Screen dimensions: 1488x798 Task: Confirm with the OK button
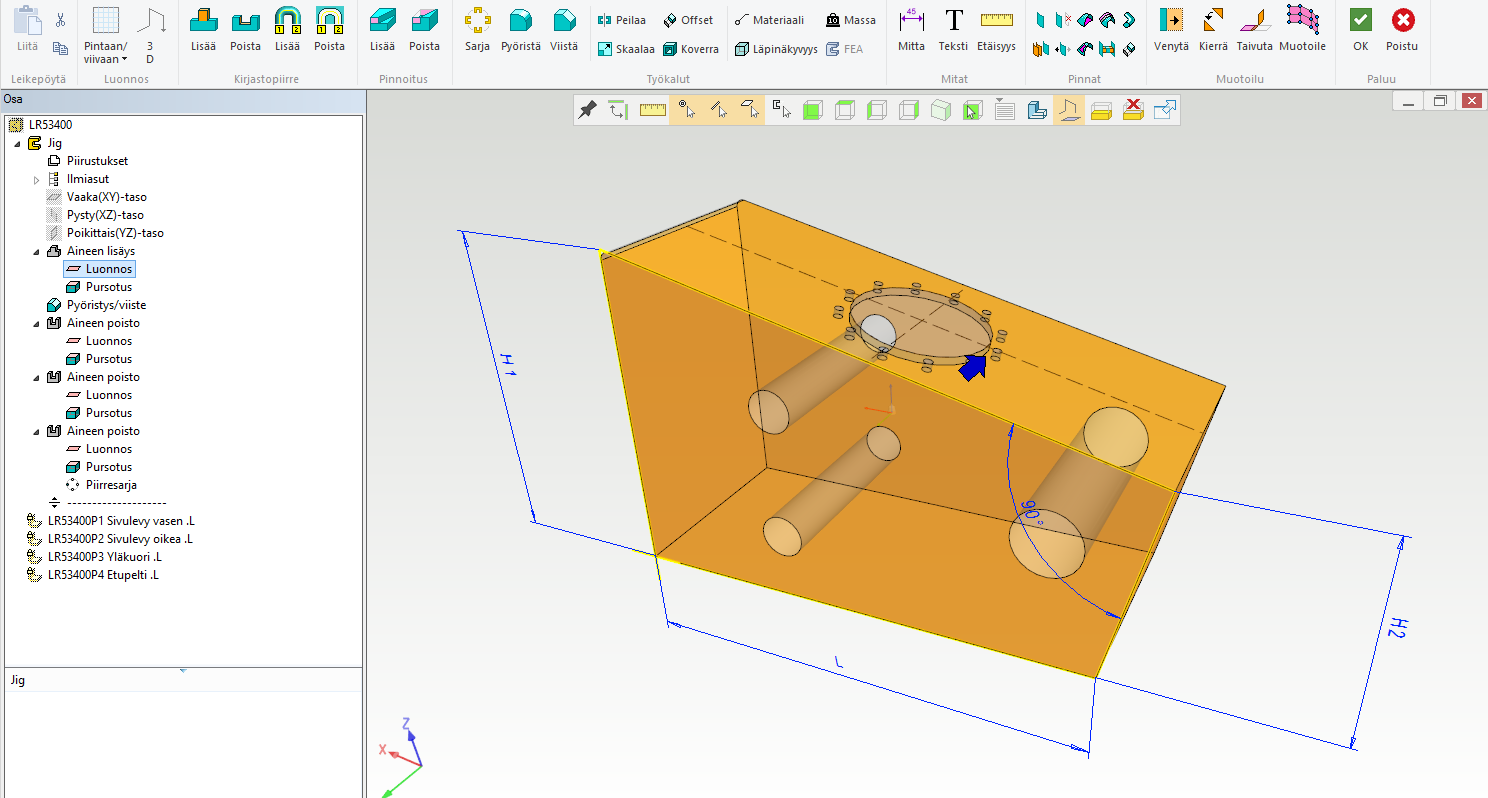(x=1360, y=29)
